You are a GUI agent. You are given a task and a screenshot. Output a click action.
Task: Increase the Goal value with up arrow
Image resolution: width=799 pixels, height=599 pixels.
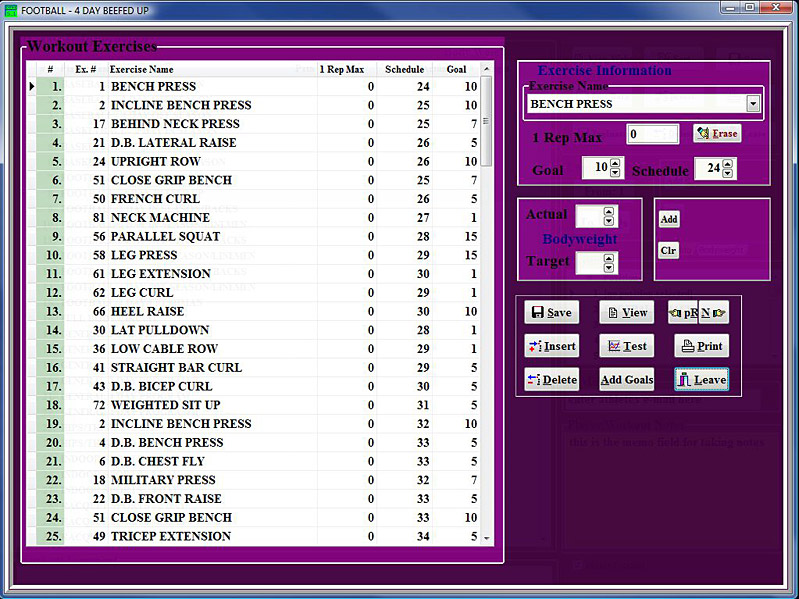615,164
